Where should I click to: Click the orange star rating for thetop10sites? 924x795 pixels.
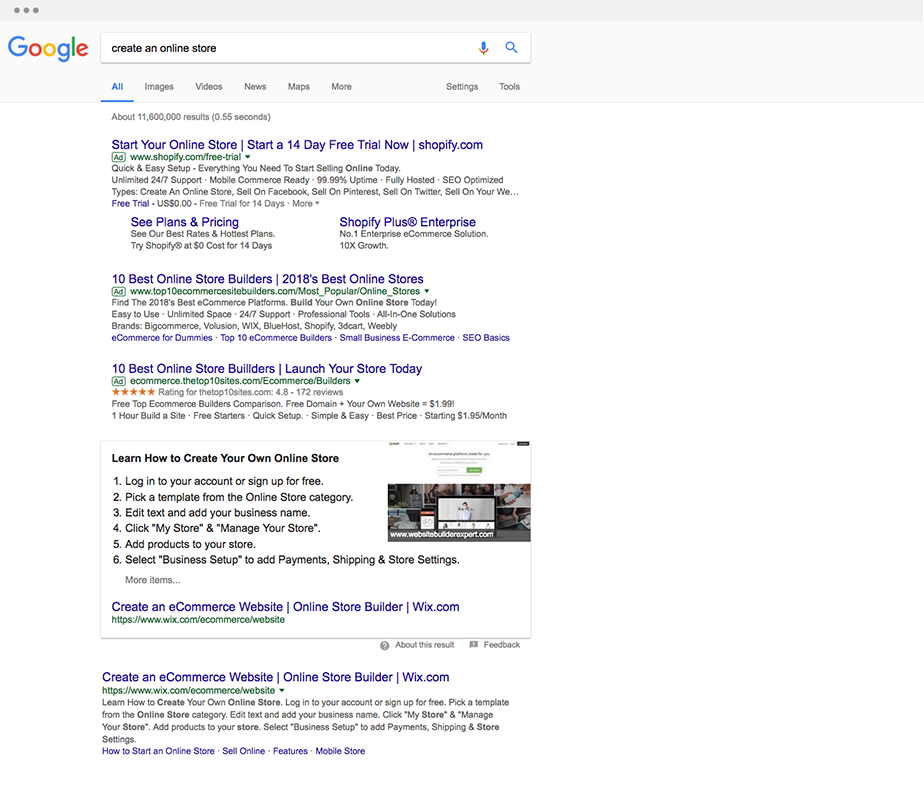tap(133, 392)
